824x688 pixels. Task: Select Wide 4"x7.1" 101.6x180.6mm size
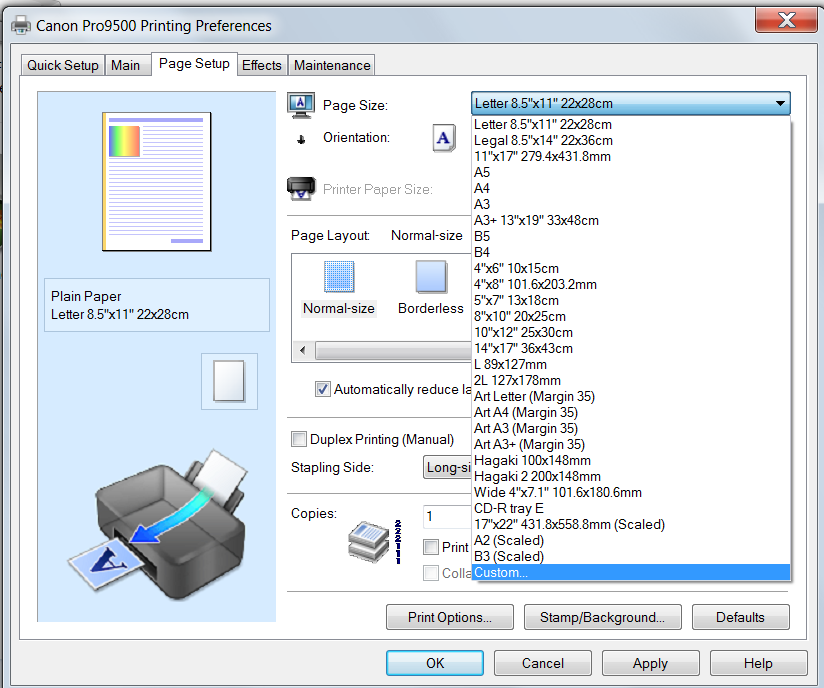[x=631, y=492]
